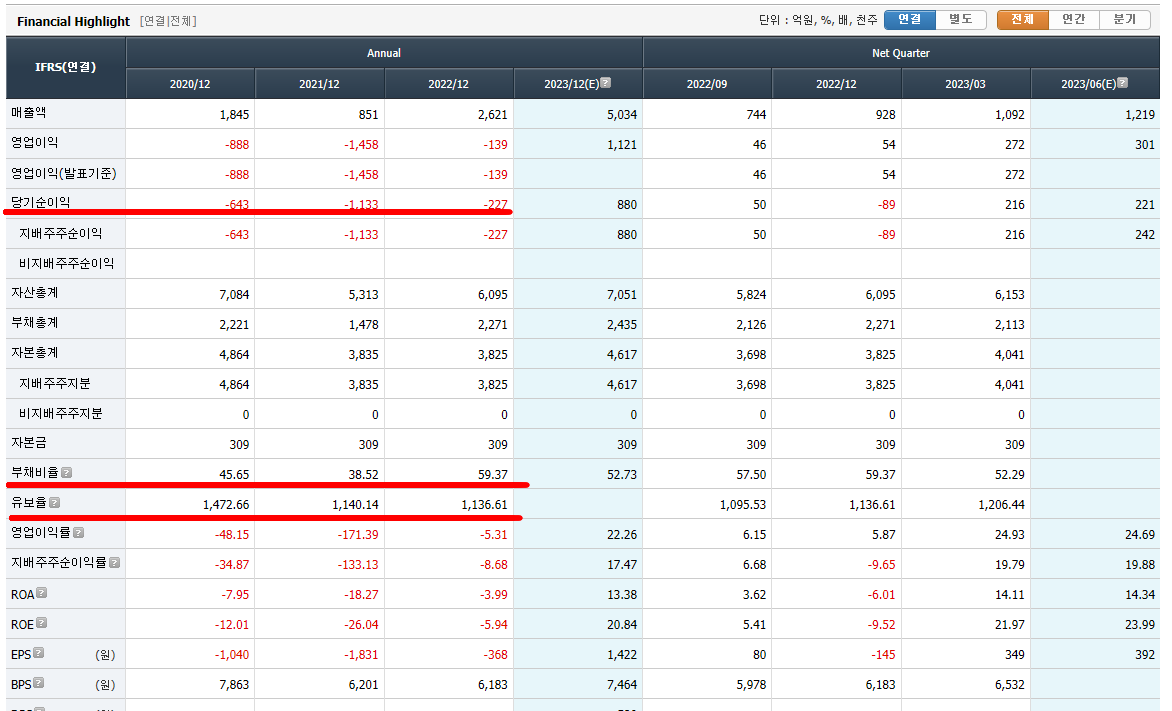
Task: Click 매출액 value 851 for 2021/12
Action: 368,114
